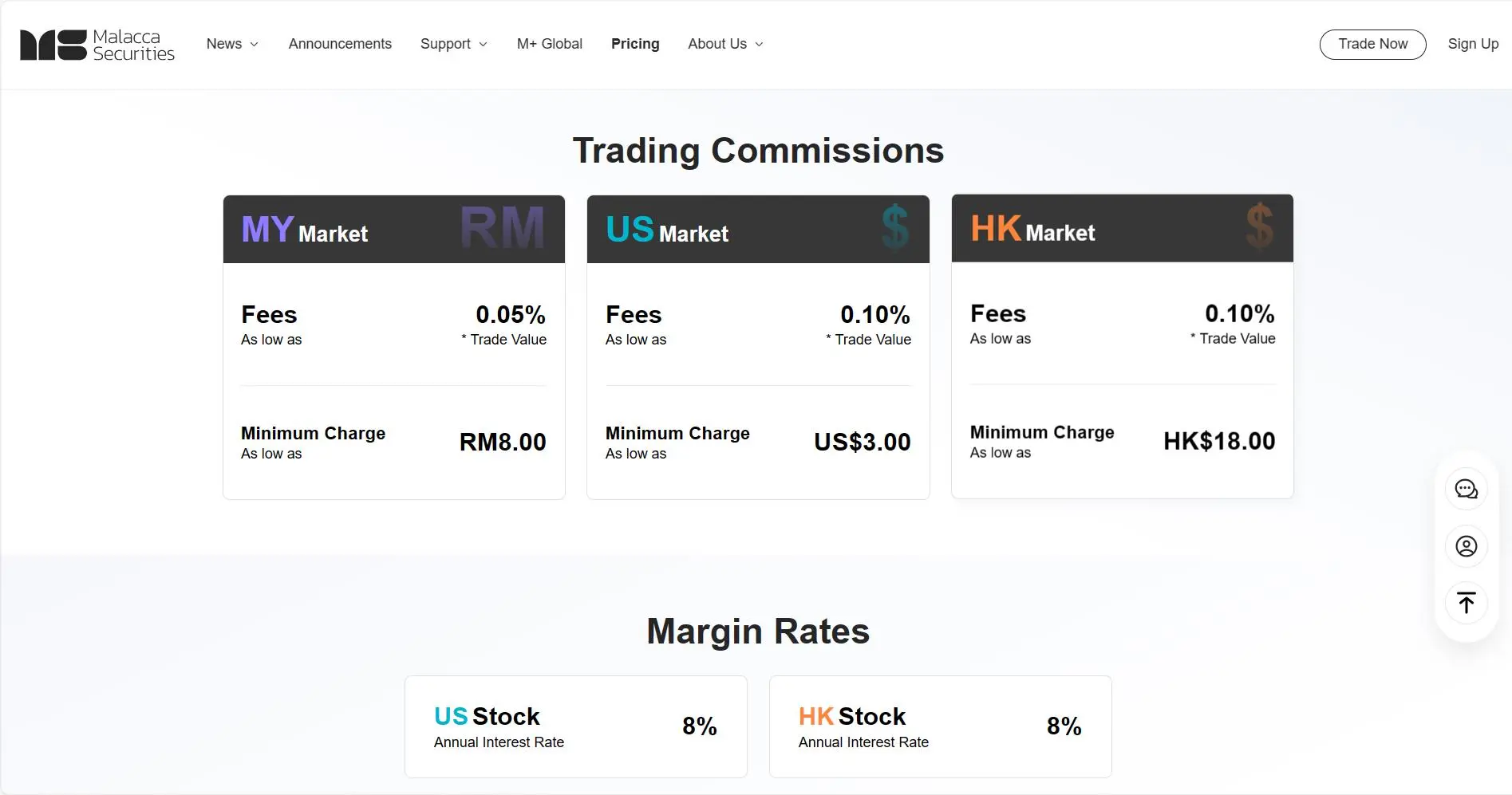The image size is (1512, 795).
Task: Select the HK Market card header
Action: pos(1123,228)
